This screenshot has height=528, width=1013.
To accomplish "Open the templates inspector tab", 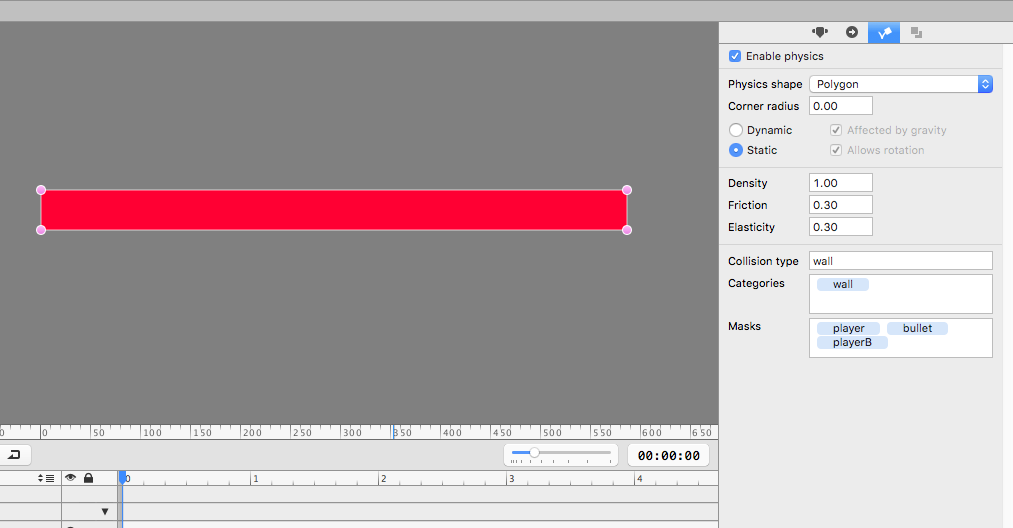I will tap(916, 32).
